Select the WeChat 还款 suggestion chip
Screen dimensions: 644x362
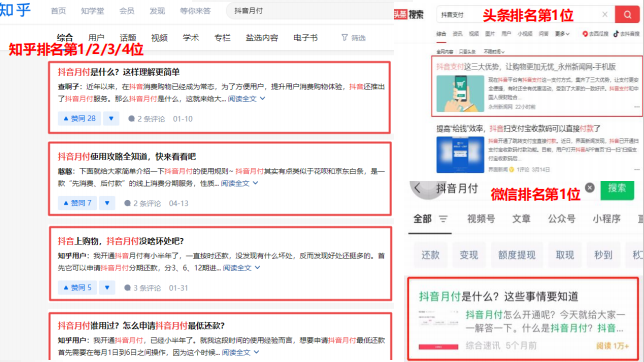pyautogui.click(x=430, y=255)
